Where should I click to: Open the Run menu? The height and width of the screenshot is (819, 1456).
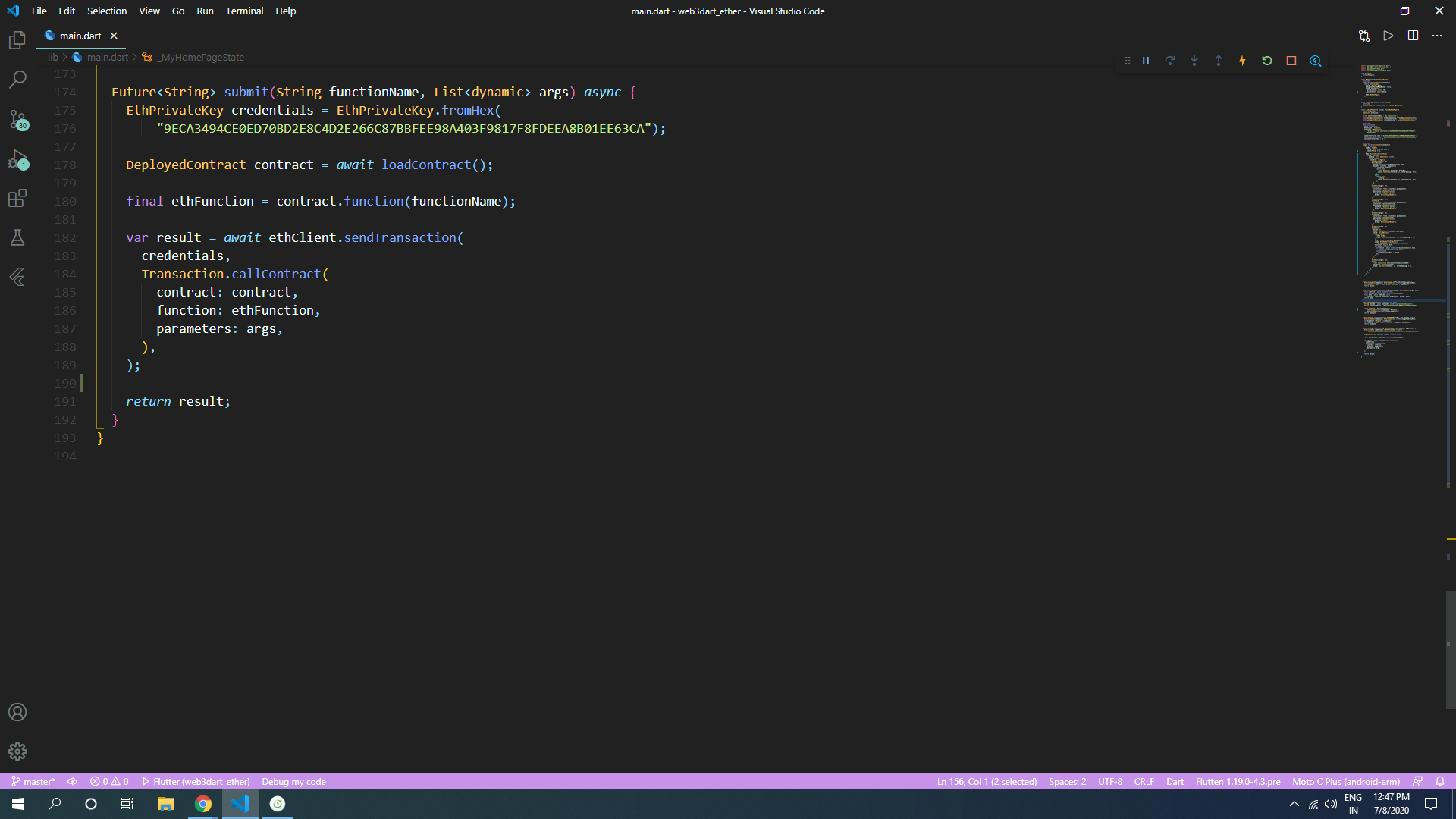pyautogui.click(x=204, y=11)
